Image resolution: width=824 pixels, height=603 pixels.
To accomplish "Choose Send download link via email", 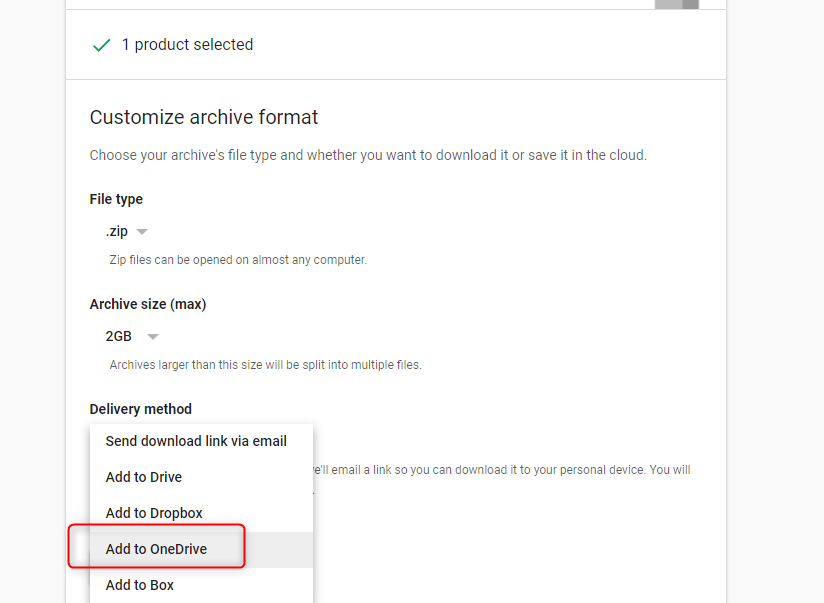I will tap(196, 441).
